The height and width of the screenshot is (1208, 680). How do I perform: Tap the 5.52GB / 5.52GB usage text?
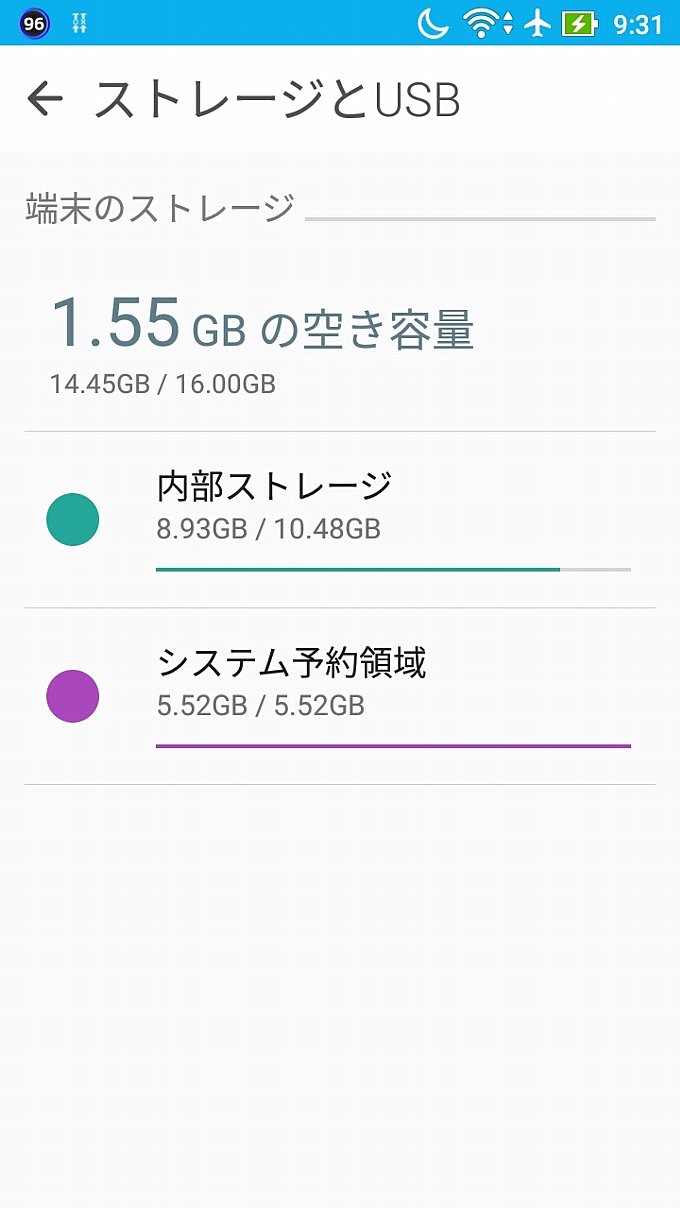click(261, 706)
